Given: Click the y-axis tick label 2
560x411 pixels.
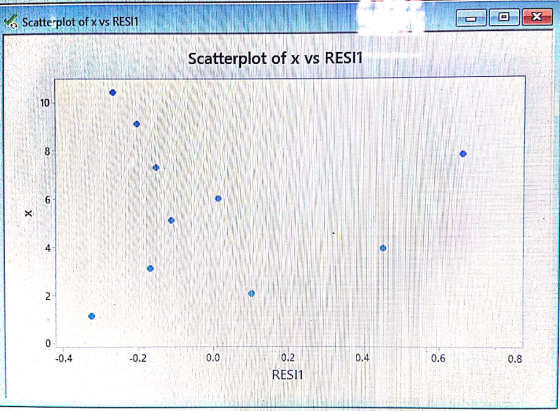Looking at the screenshot, I should pos(48,296).
